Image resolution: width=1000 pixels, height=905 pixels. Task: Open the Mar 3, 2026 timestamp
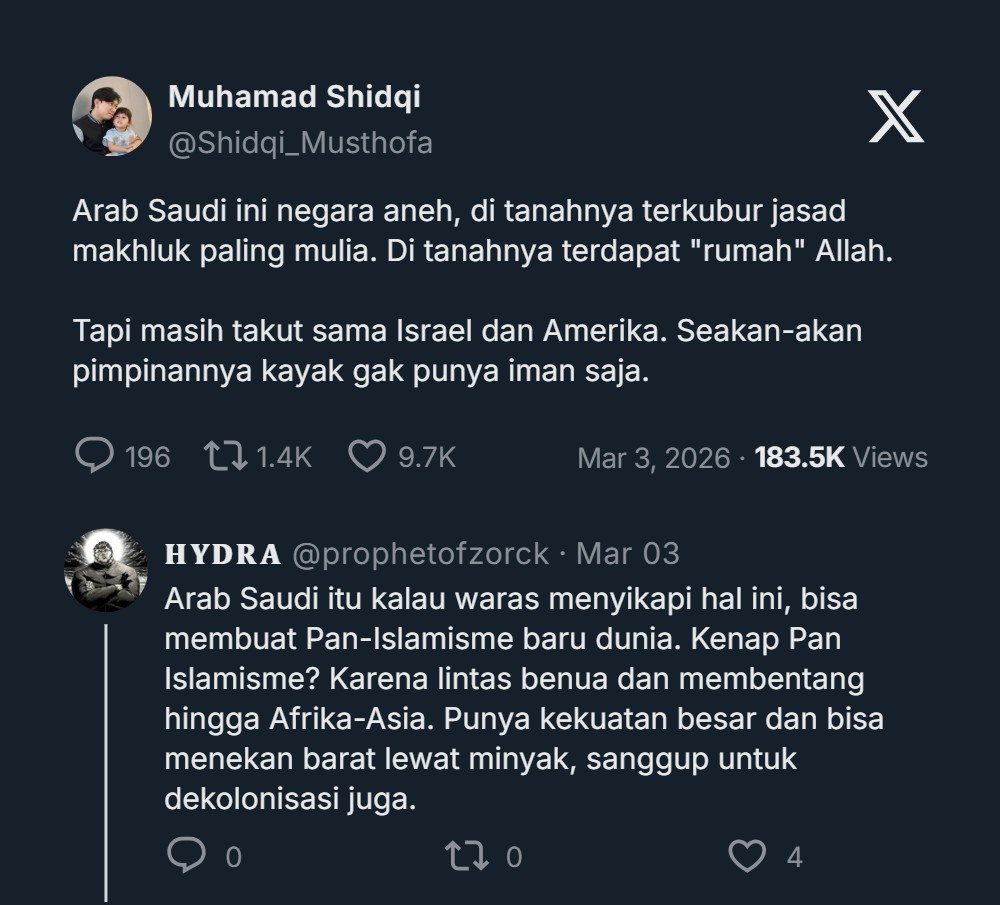[654, 458]
